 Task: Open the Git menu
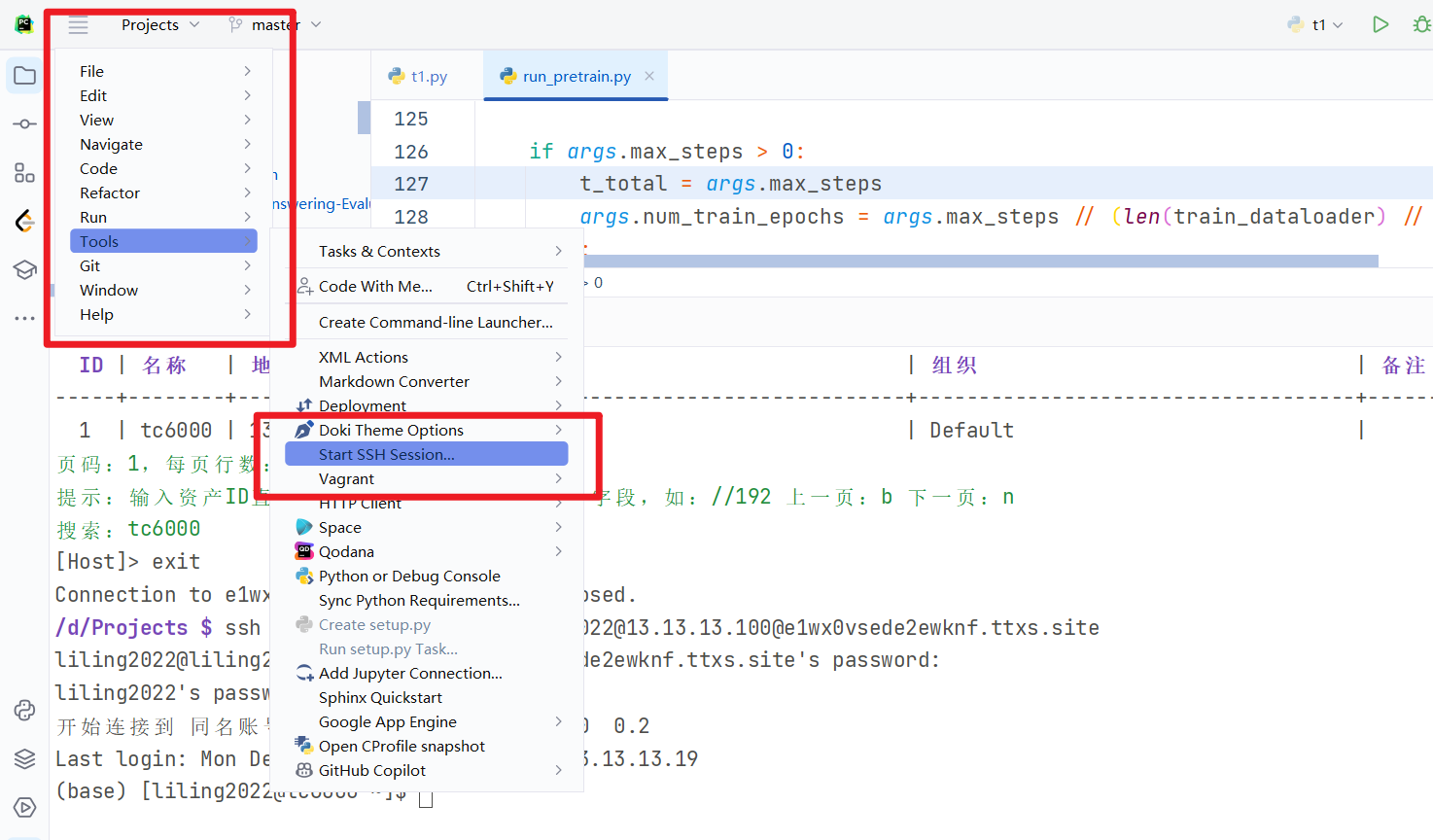[163, 265]
